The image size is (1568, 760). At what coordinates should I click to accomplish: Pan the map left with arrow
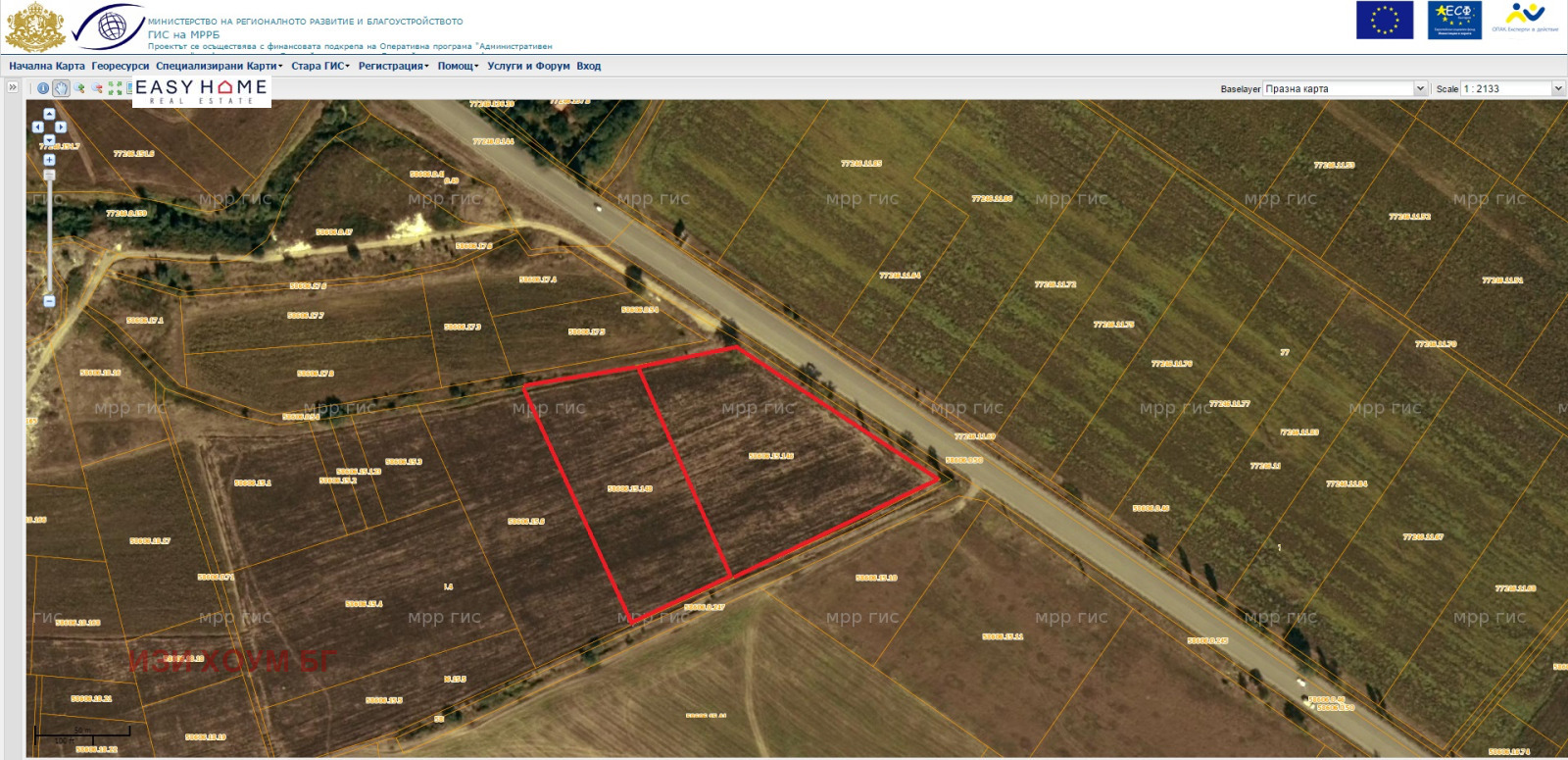coord(37,127)
